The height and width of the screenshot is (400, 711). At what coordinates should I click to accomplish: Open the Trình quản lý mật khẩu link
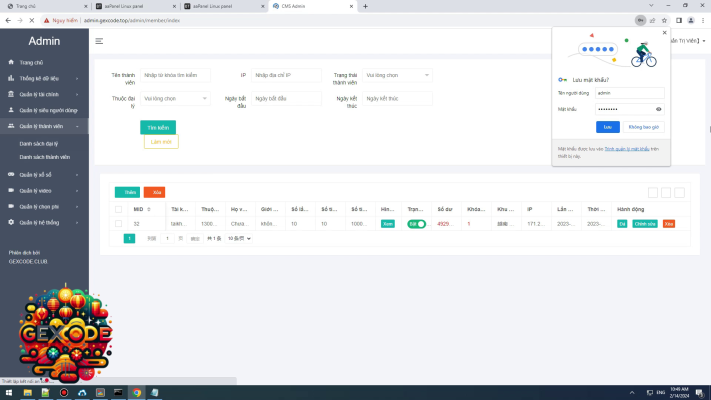click(x=627, y=149)
